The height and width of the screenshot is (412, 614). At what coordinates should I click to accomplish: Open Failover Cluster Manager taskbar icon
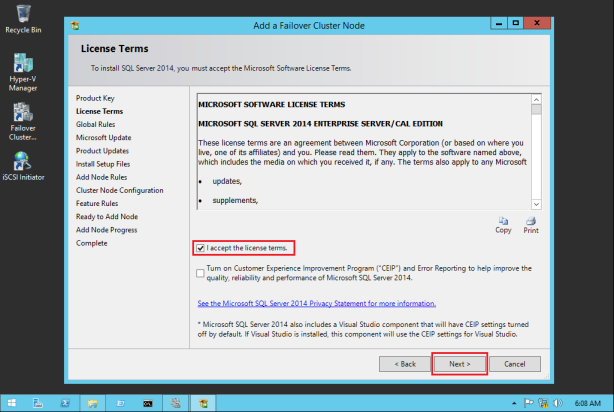pos(175,403)
